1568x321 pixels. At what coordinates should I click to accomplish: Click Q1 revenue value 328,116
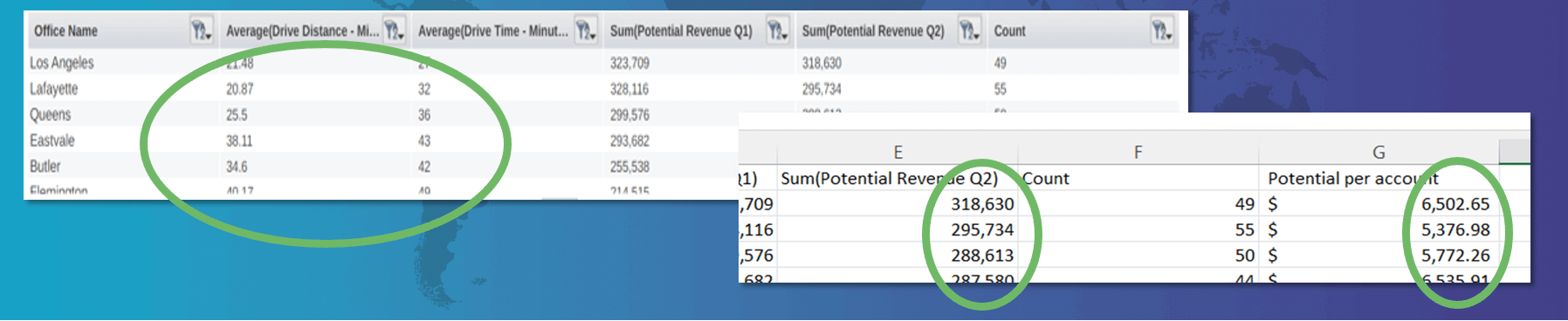pos(629,89)
